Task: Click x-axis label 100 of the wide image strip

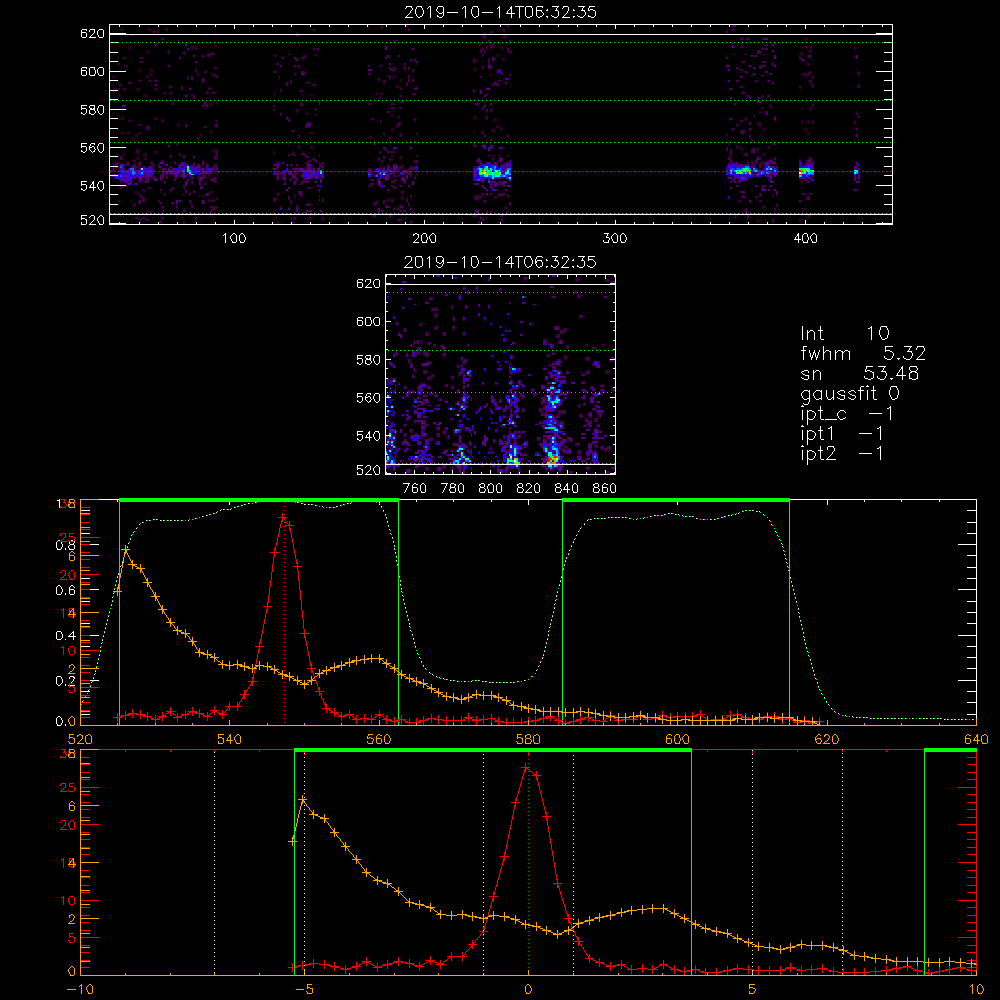Action: coord(234,239)
